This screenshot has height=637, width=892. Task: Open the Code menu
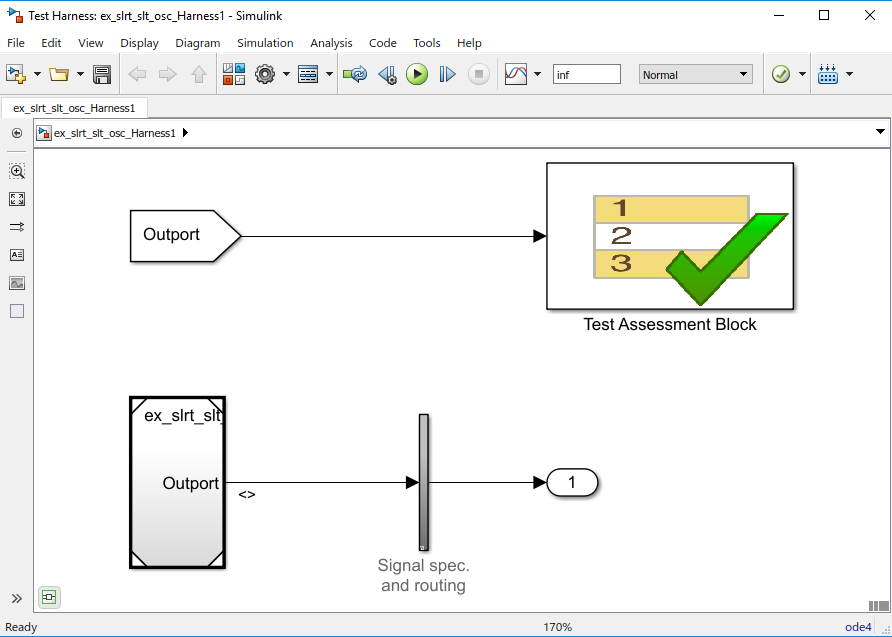click(382, 43)
